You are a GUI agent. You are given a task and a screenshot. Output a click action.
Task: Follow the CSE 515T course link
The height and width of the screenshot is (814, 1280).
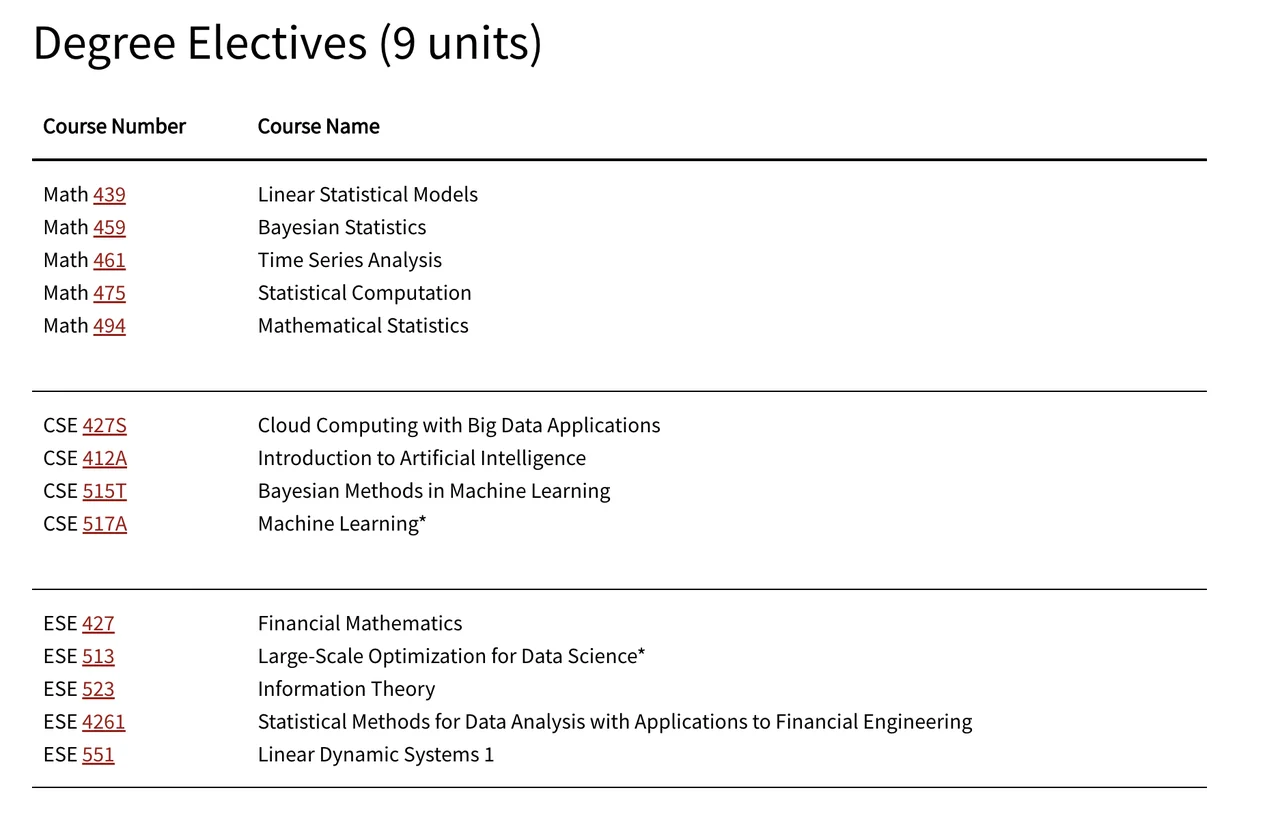104,491
